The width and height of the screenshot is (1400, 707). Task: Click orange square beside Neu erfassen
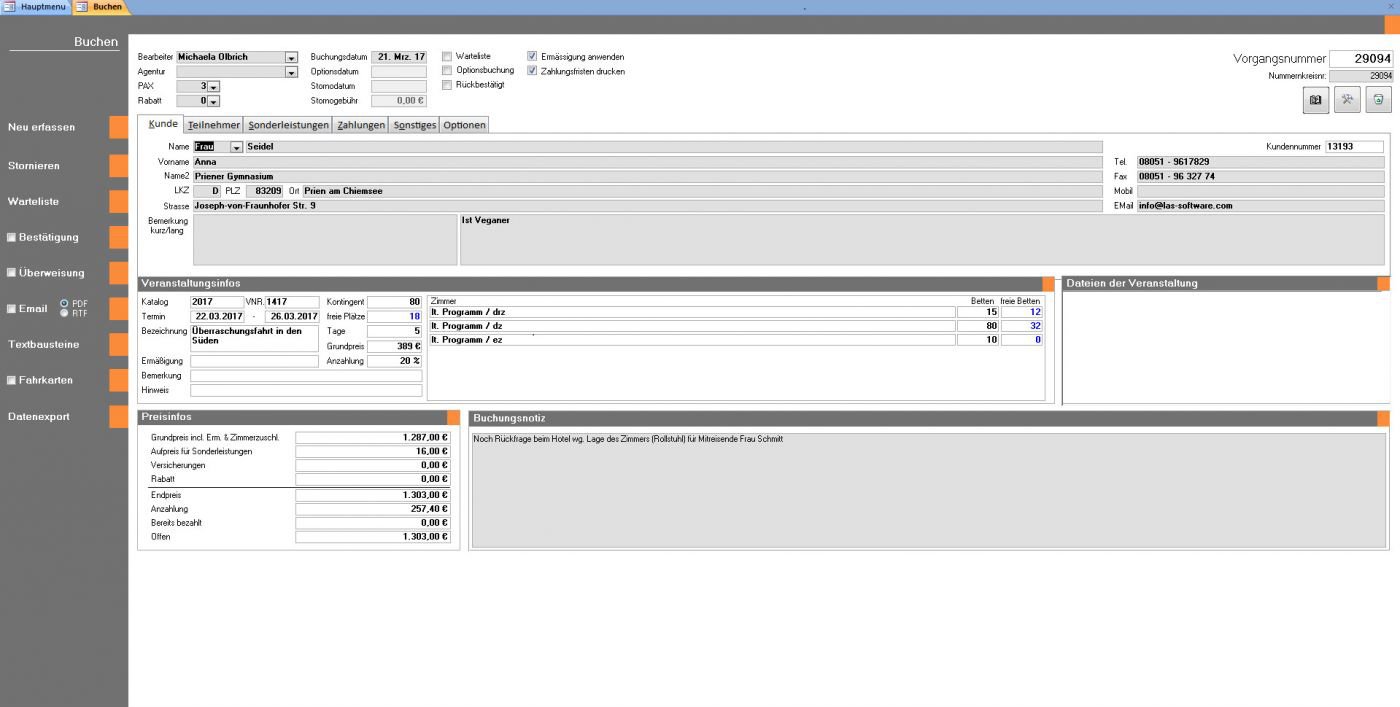point(119,127)
